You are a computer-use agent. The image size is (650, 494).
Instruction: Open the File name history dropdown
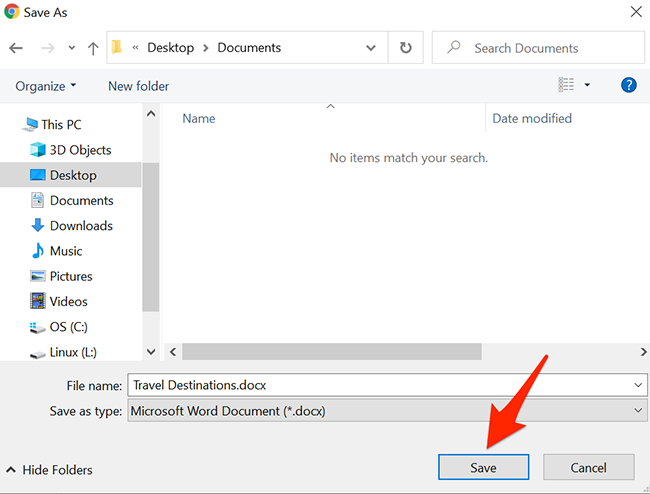pos(639,385)
